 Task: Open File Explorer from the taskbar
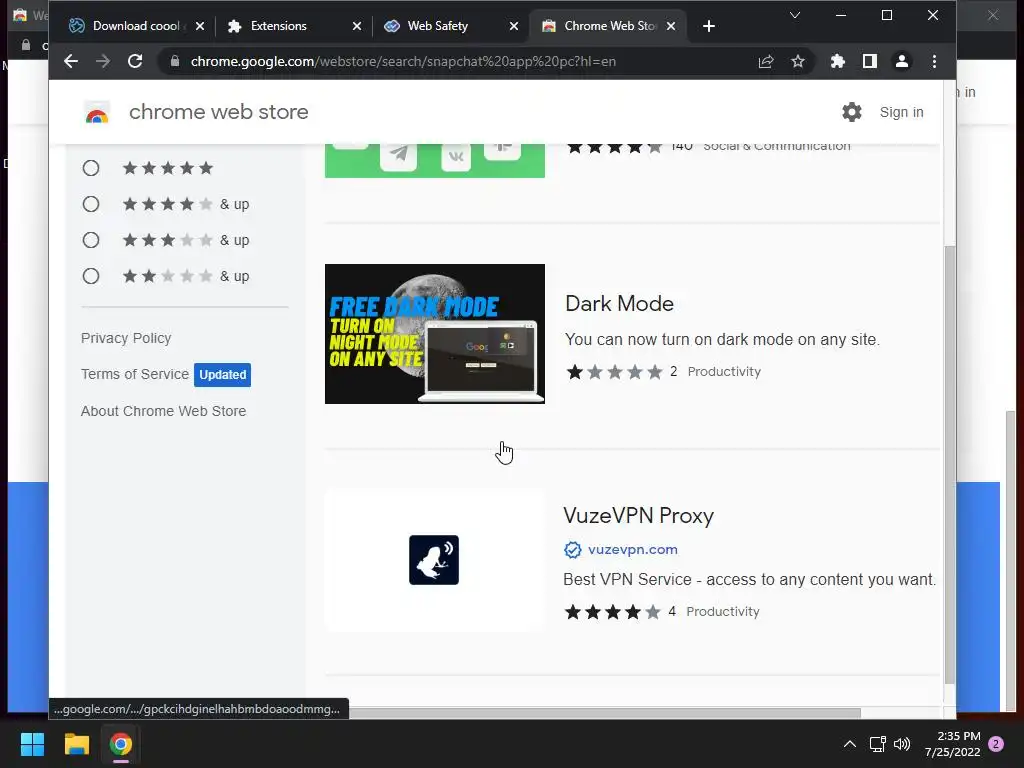(x=76, y=744)
